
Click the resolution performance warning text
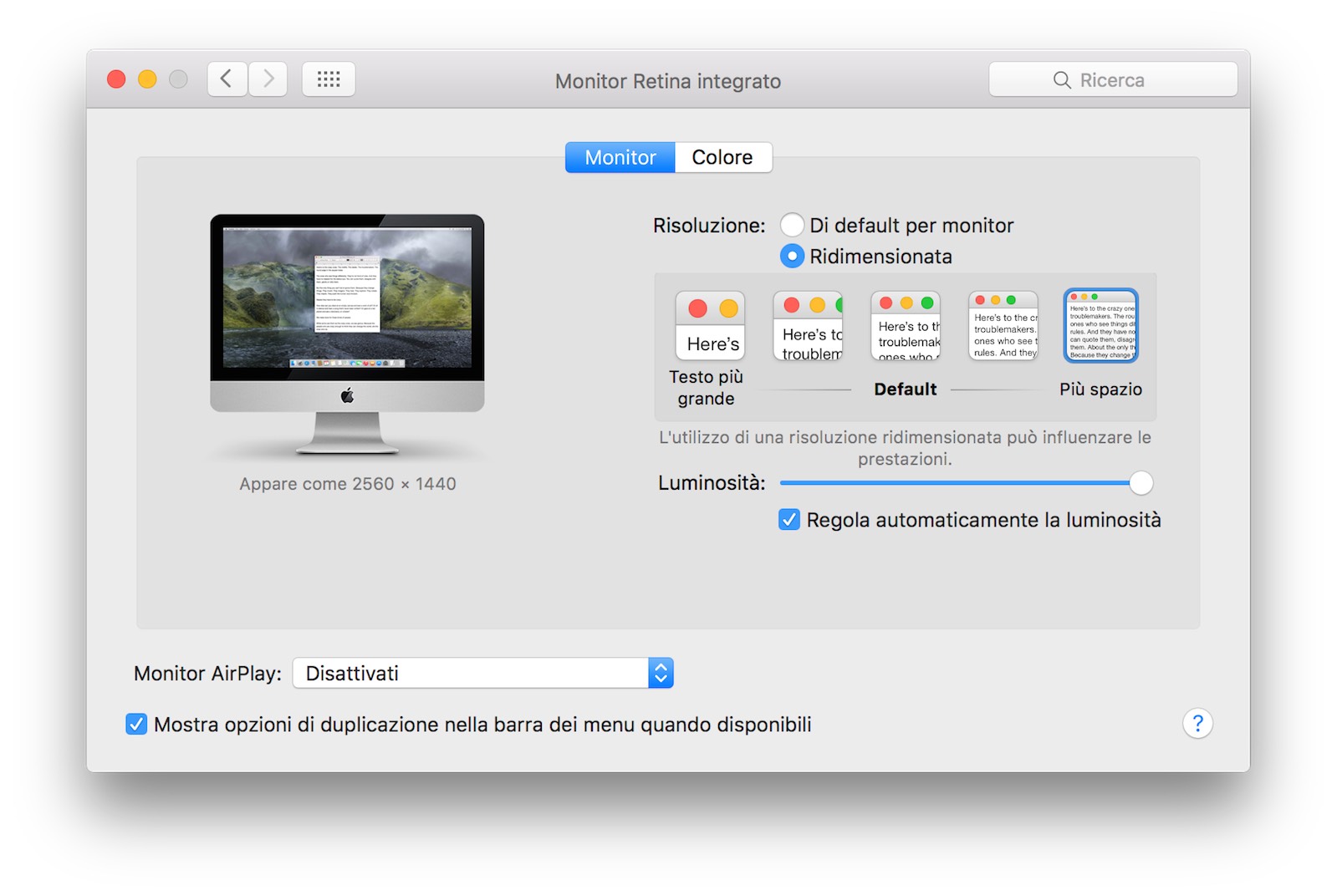point(905,448)
